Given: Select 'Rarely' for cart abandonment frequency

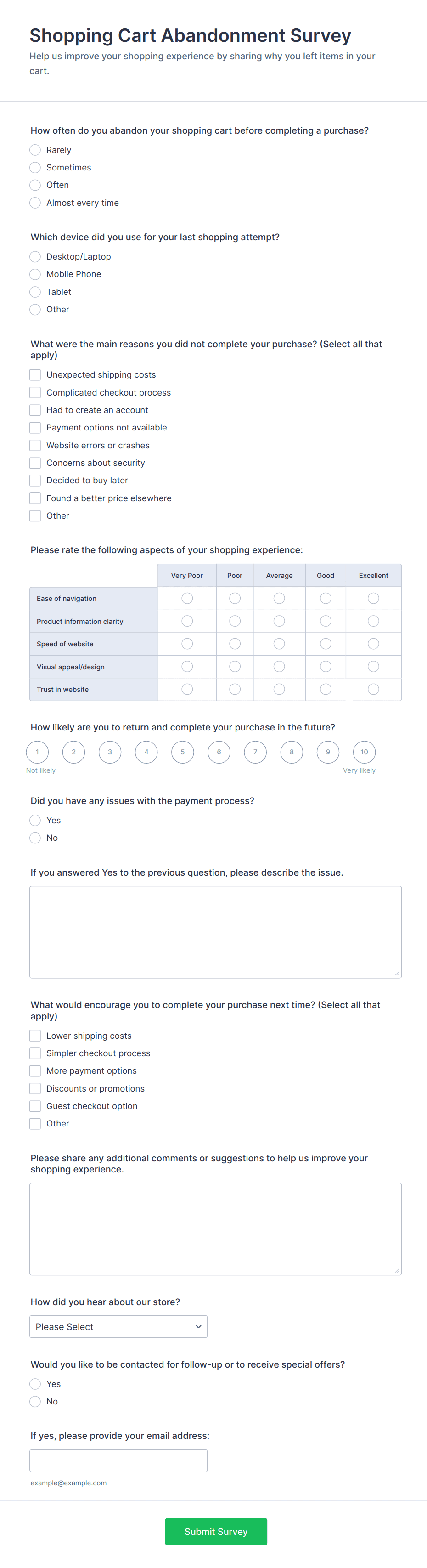Looking at the screenshot, I should point(35,150).
